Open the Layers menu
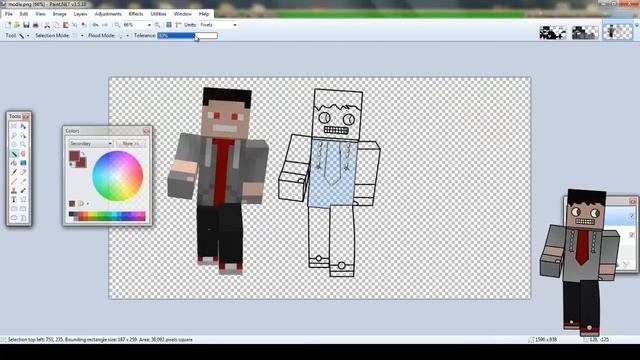 coord(80,14)
